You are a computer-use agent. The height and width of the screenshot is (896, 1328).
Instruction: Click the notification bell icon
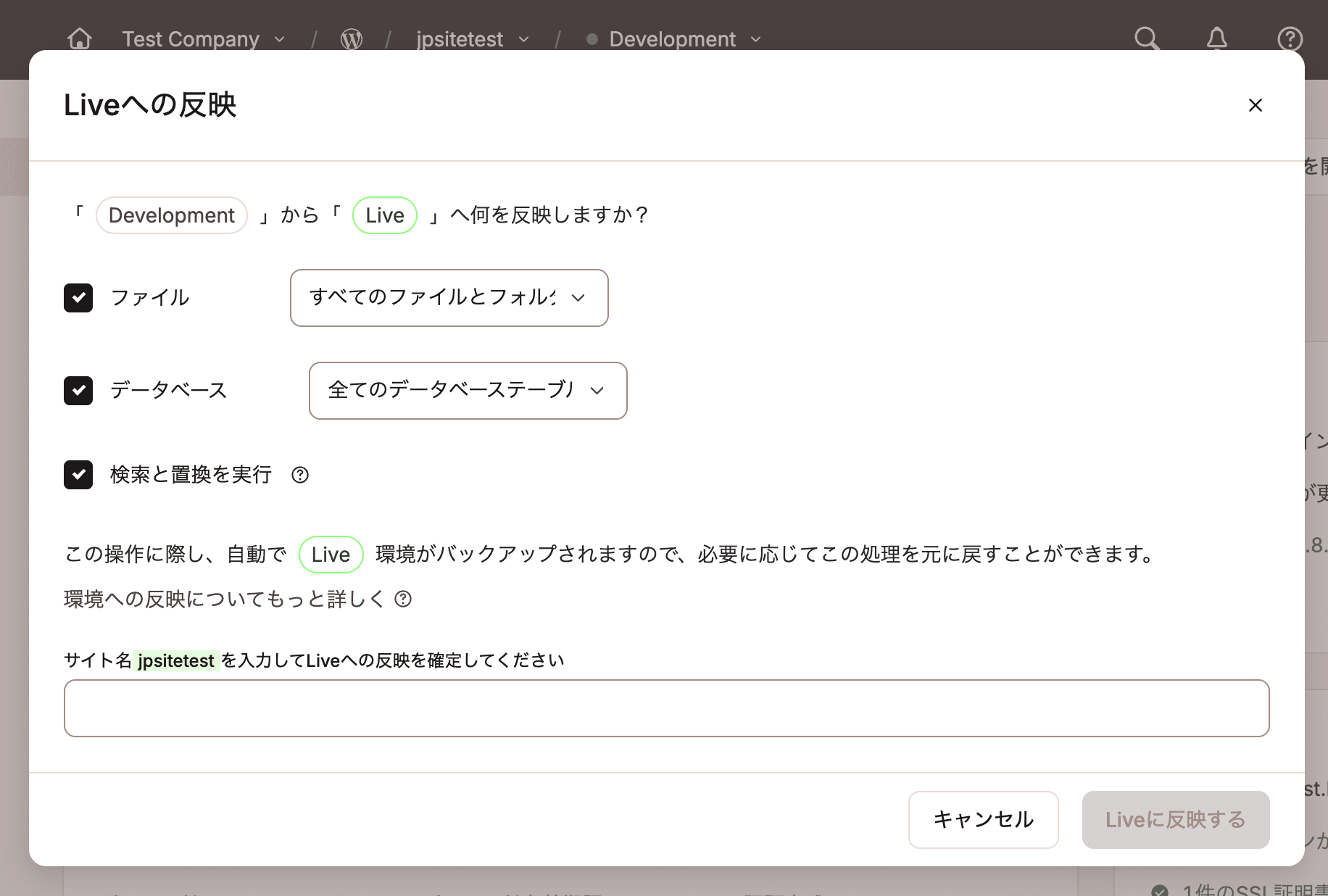(x=1217, y=39)
